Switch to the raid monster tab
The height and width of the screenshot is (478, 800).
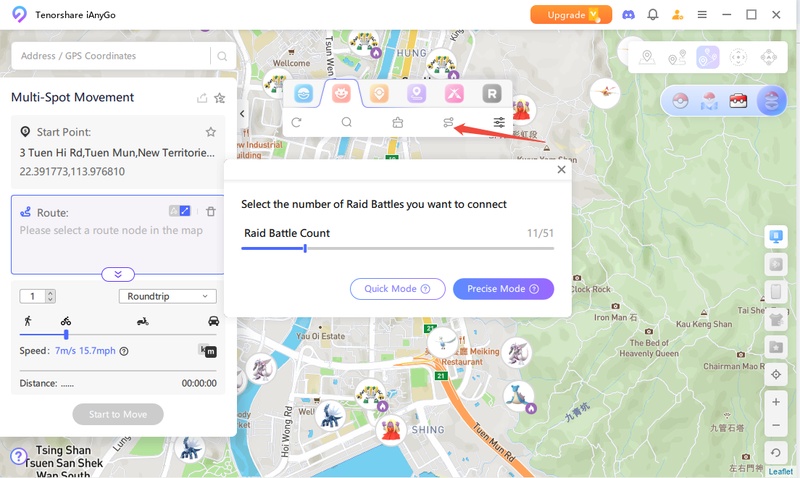[x=341, y=94]
